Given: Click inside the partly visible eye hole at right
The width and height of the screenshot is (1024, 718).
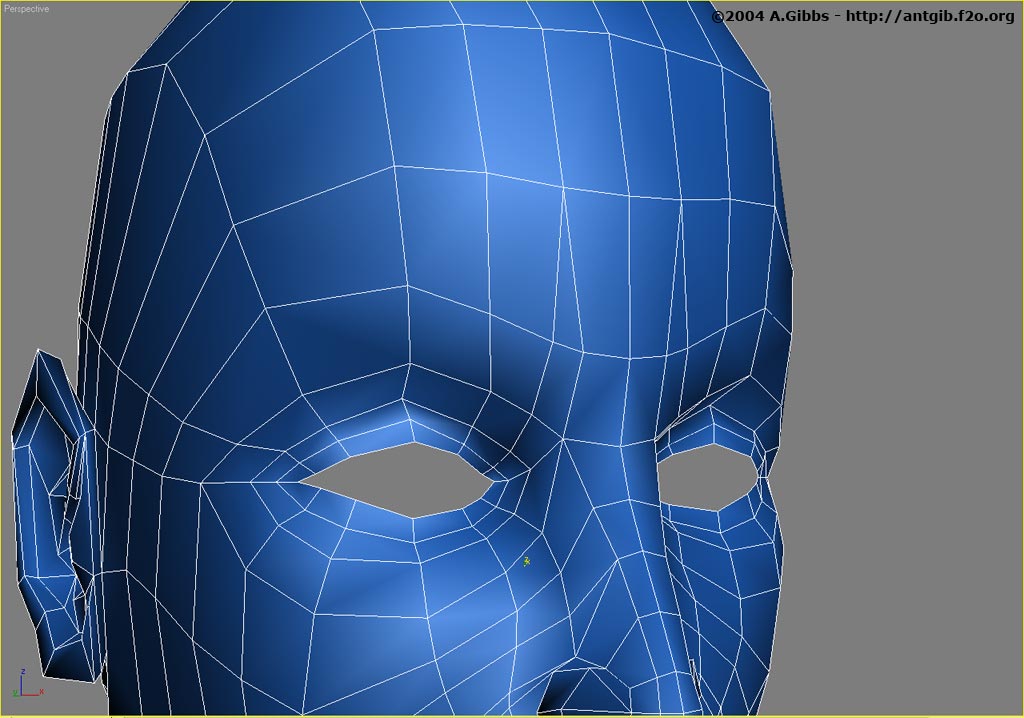Looking at the screenshot, I should (x=705, y=477).
